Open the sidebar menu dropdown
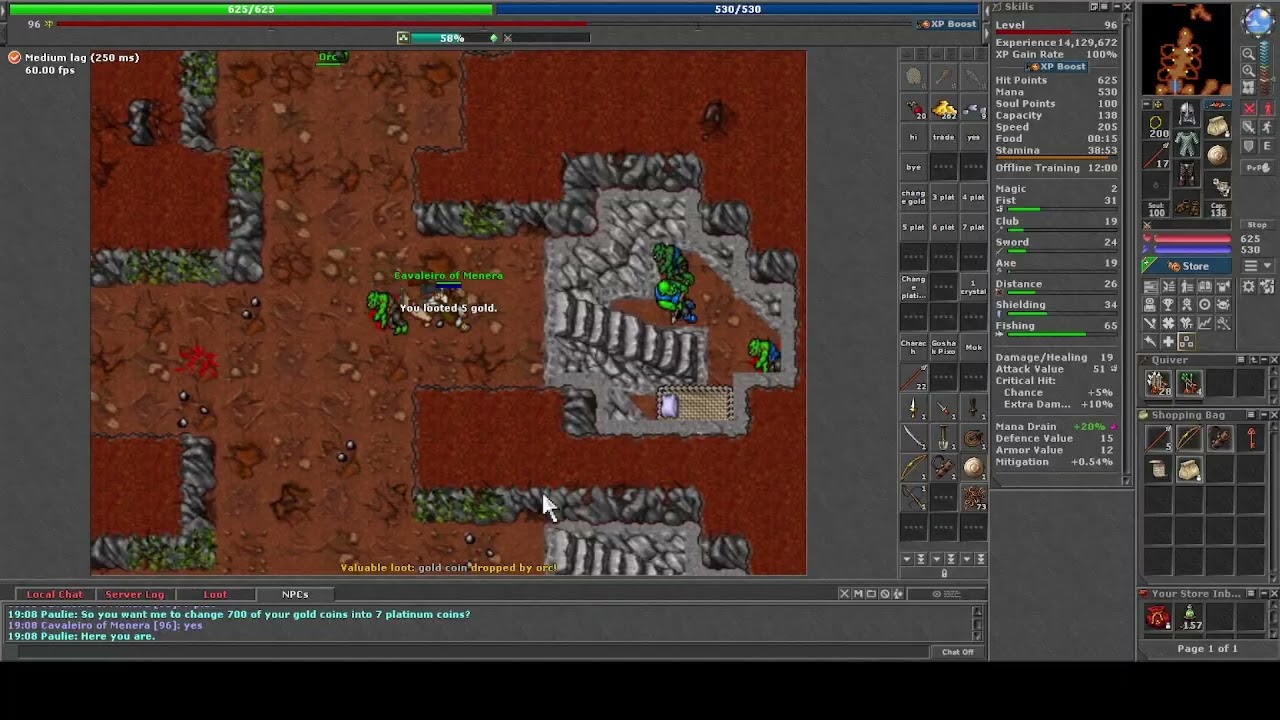The image size is (1280, 720). click(x=1257, y=265)
